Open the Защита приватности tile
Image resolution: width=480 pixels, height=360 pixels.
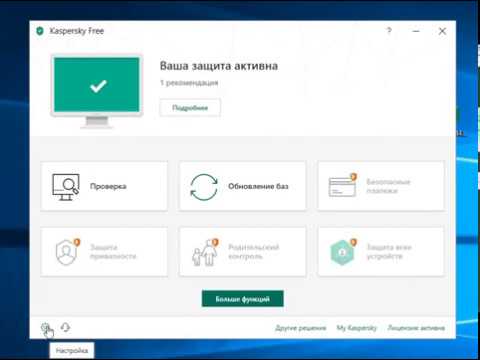[104, 252]
